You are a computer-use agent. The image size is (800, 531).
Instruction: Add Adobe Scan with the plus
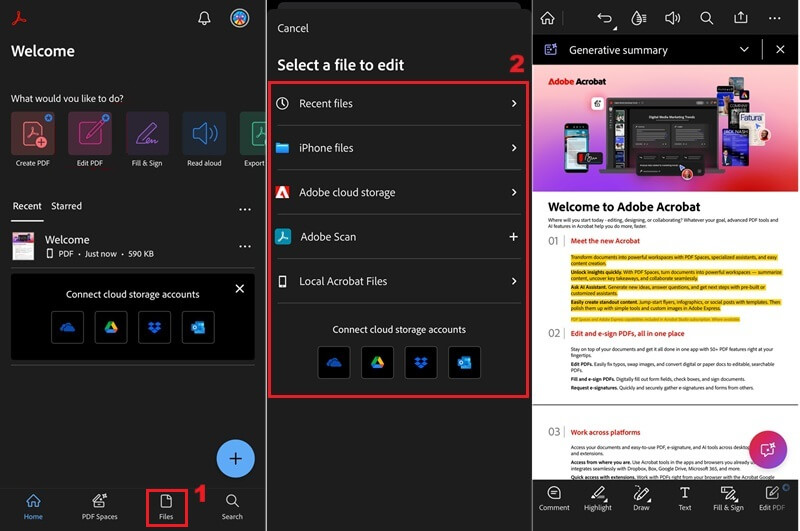(513, 237)
